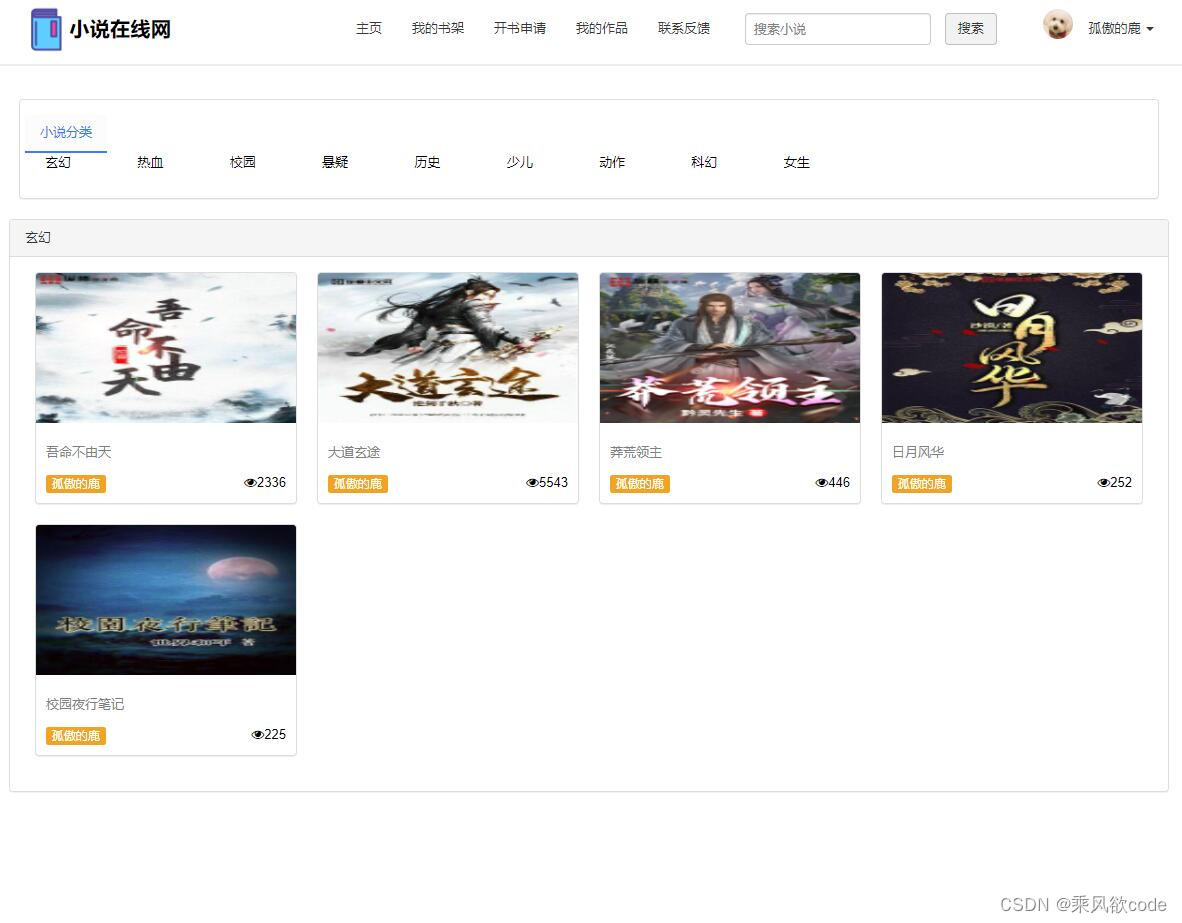
Task: Click the eye icon beside 5543 views
Action: [x=531, y=483]
